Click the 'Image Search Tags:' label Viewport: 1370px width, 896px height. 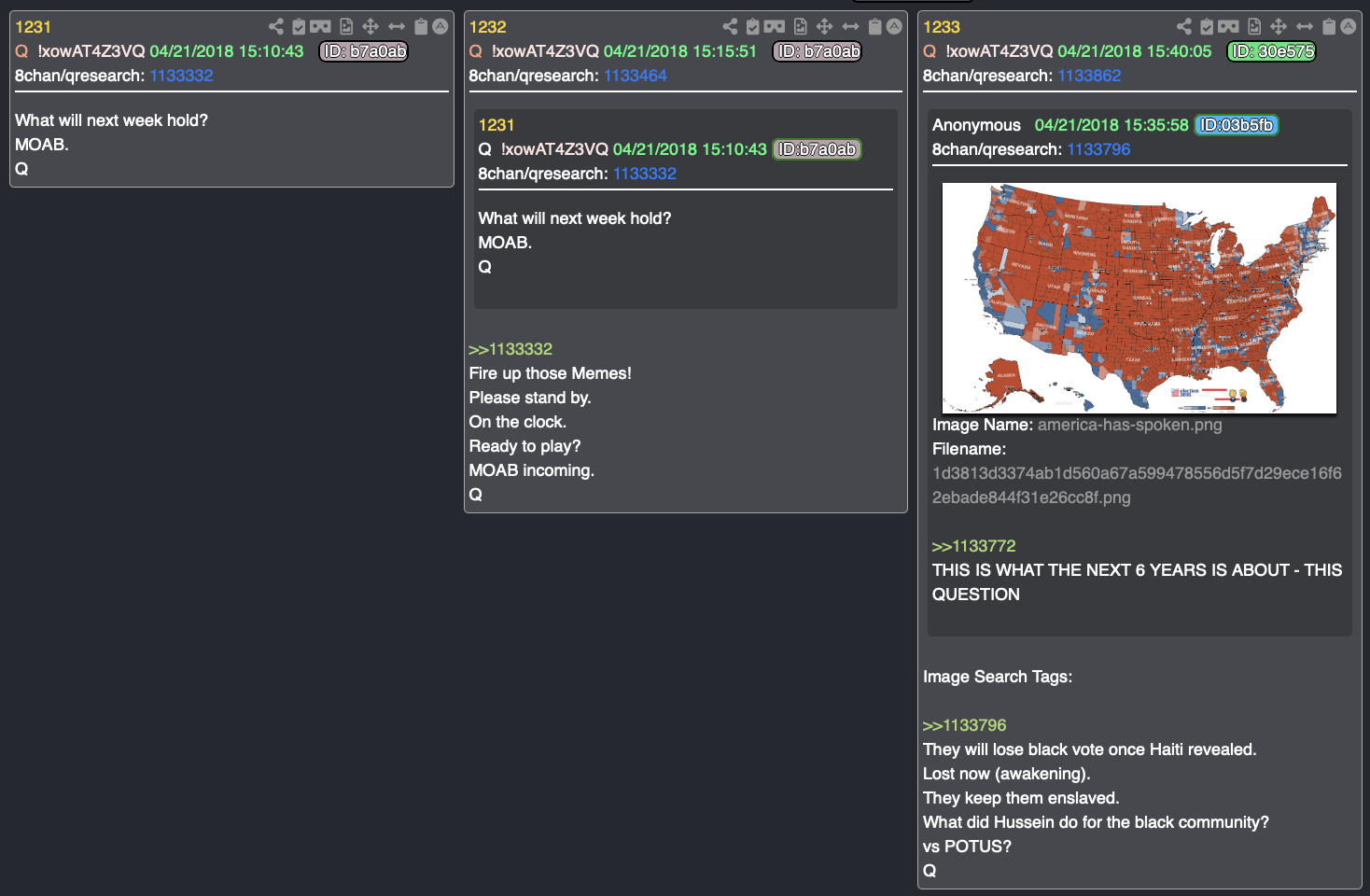998,677
